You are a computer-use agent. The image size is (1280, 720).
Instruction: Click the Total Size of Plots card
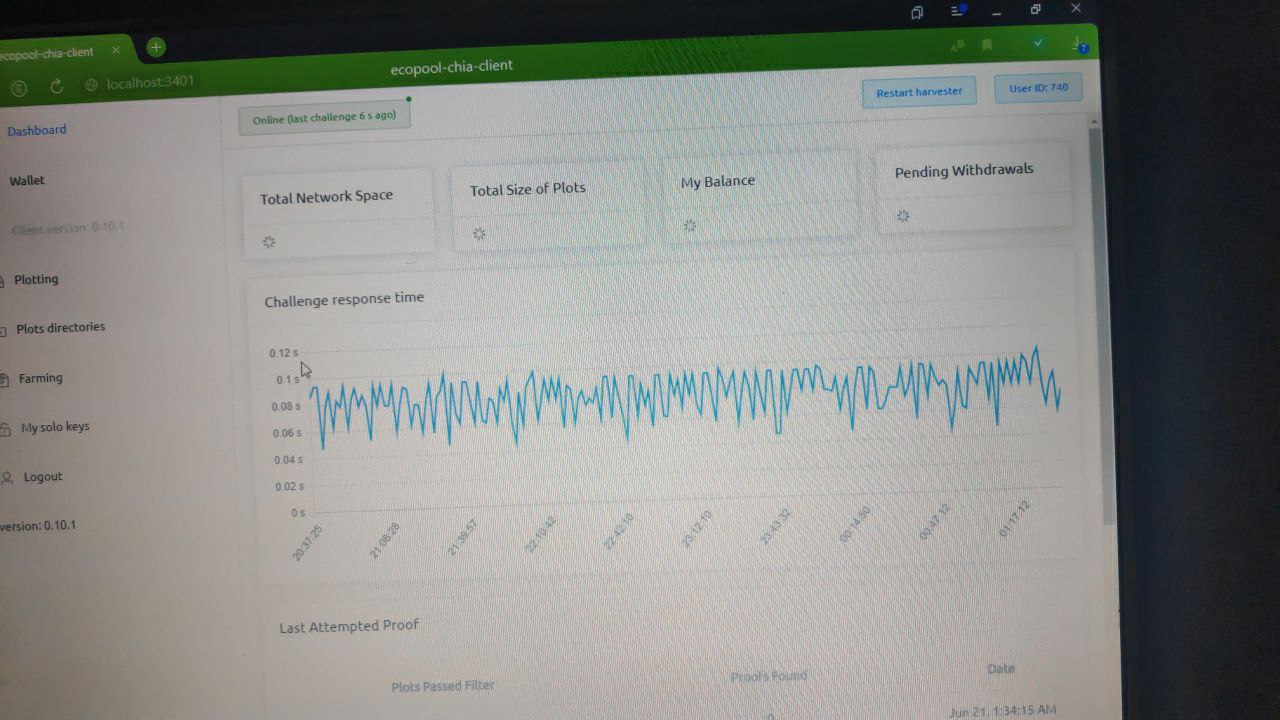(x=548, y=203)
